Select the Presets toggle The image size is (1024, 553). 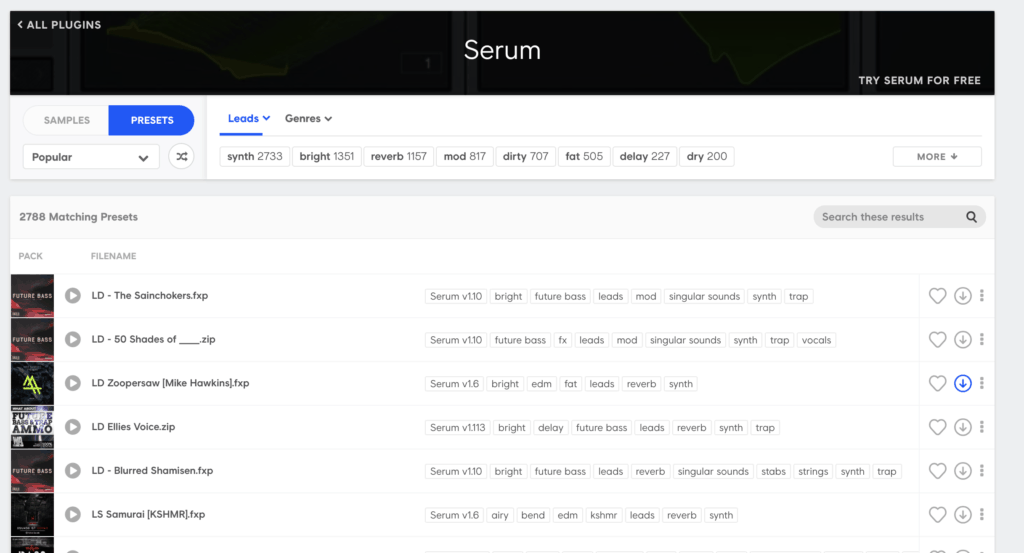tap(152, 120)
